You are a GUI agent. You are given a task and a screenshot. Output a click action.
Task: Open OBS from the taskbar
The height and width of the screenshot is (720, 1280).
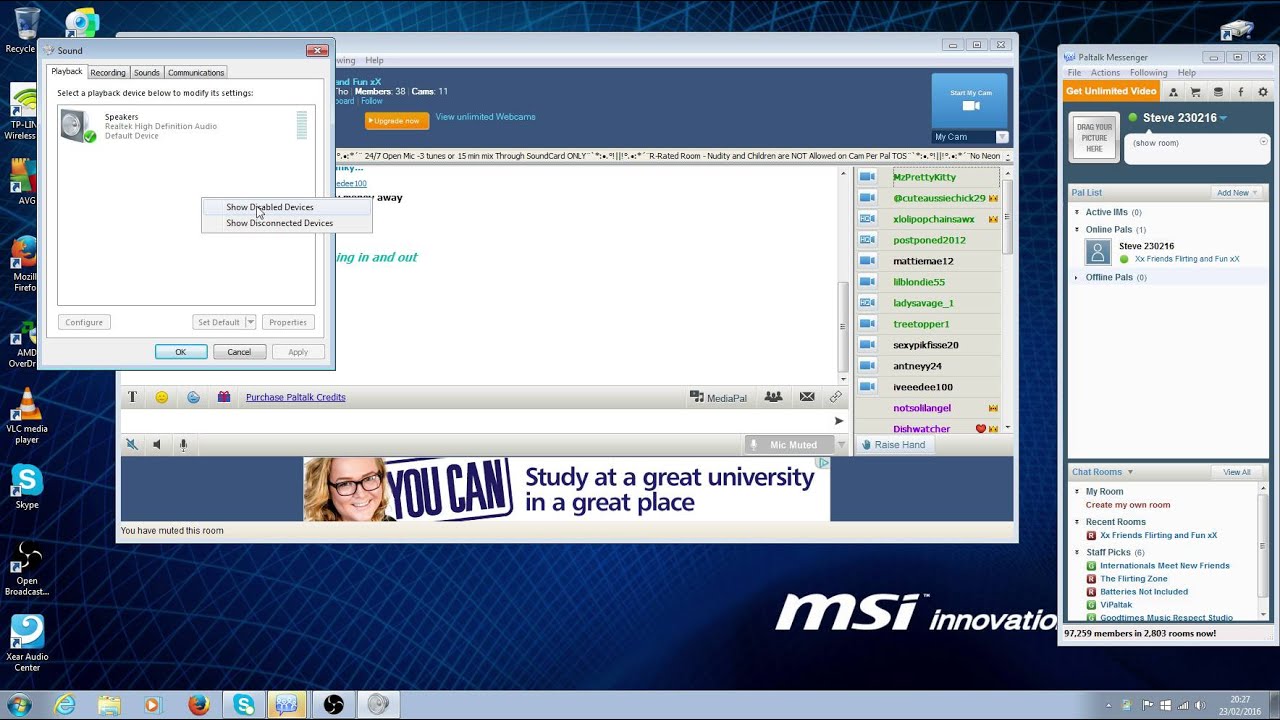pos(333,705)
